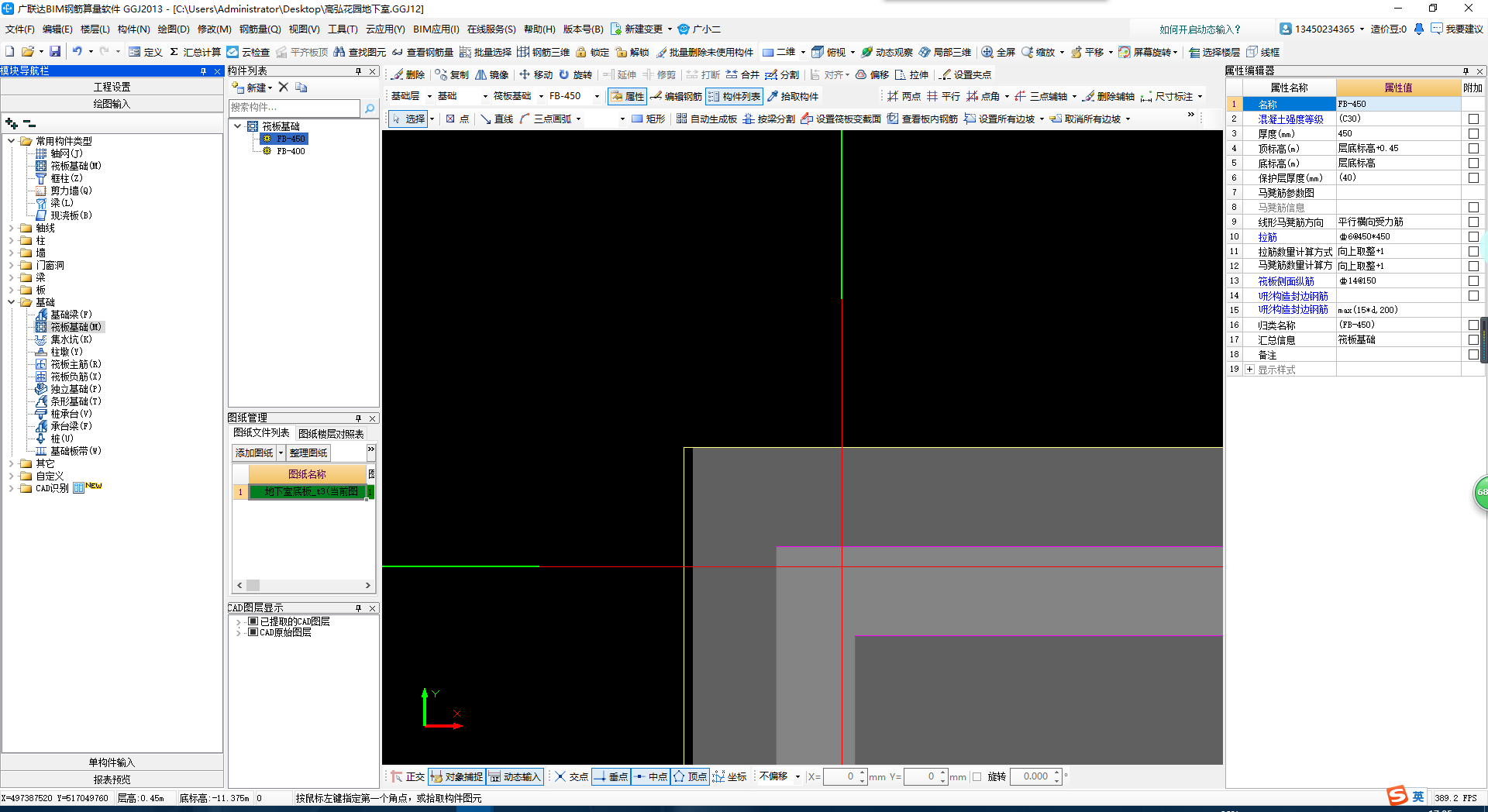Expand the 墙 tree folder
The image size is (1488, 812).
click(x=11, y=253)
